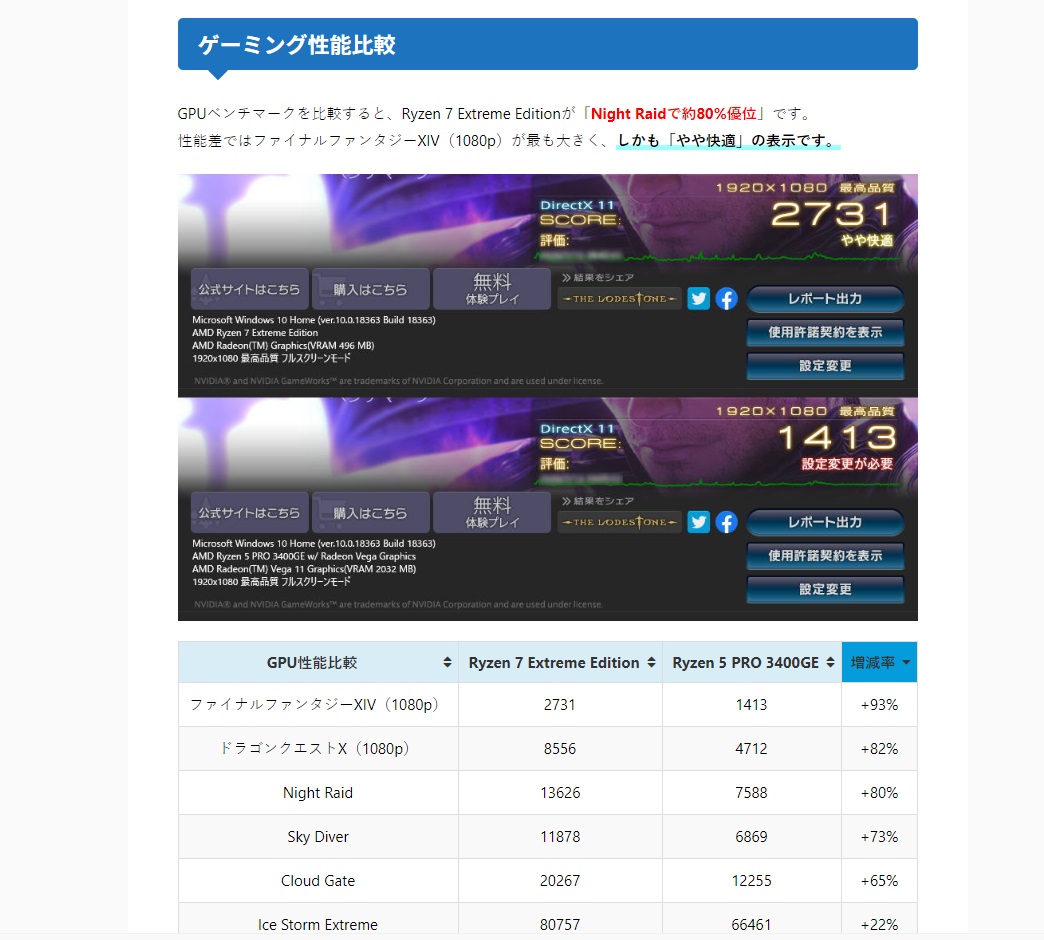Click the value 11878 in the table

560,836
